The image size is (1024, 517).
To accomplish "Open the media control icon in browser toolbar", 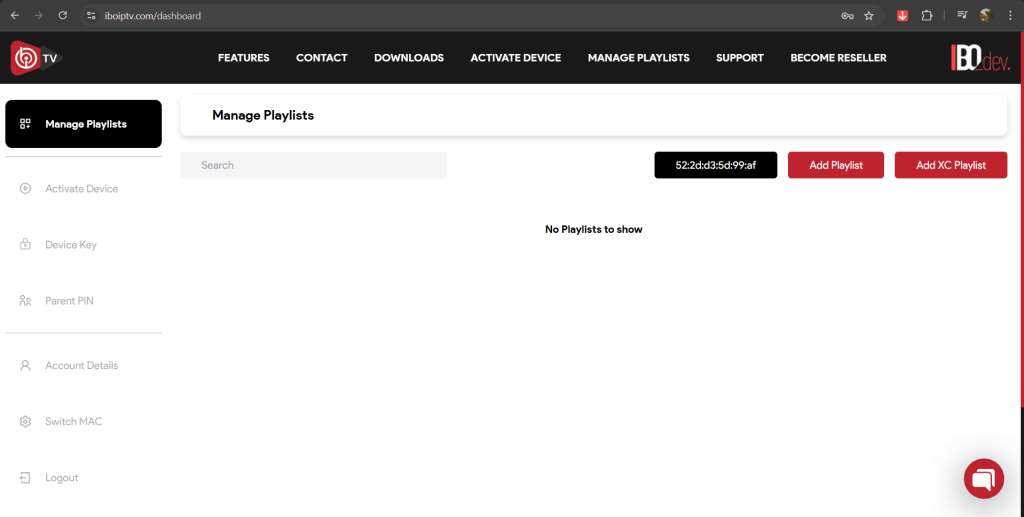I will click(962, 16).
